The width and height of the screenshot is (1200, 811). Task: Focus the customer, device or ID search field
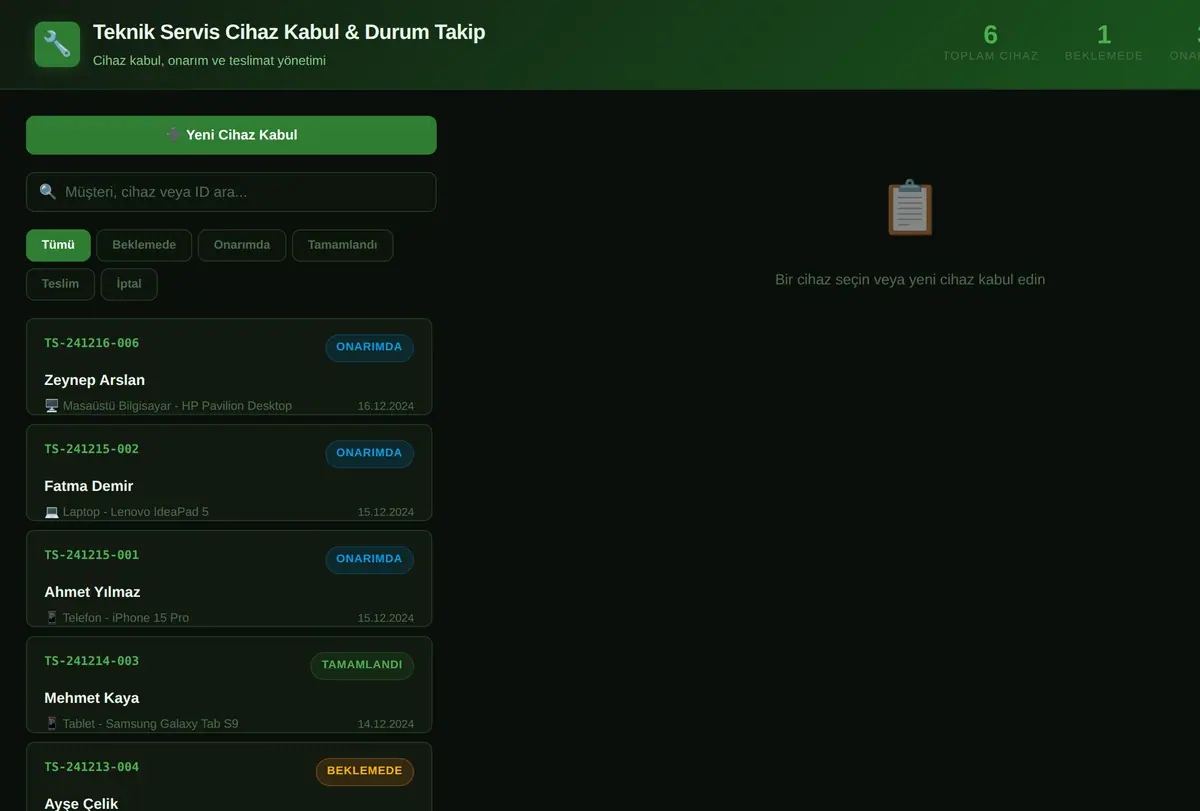pos(231,192)
